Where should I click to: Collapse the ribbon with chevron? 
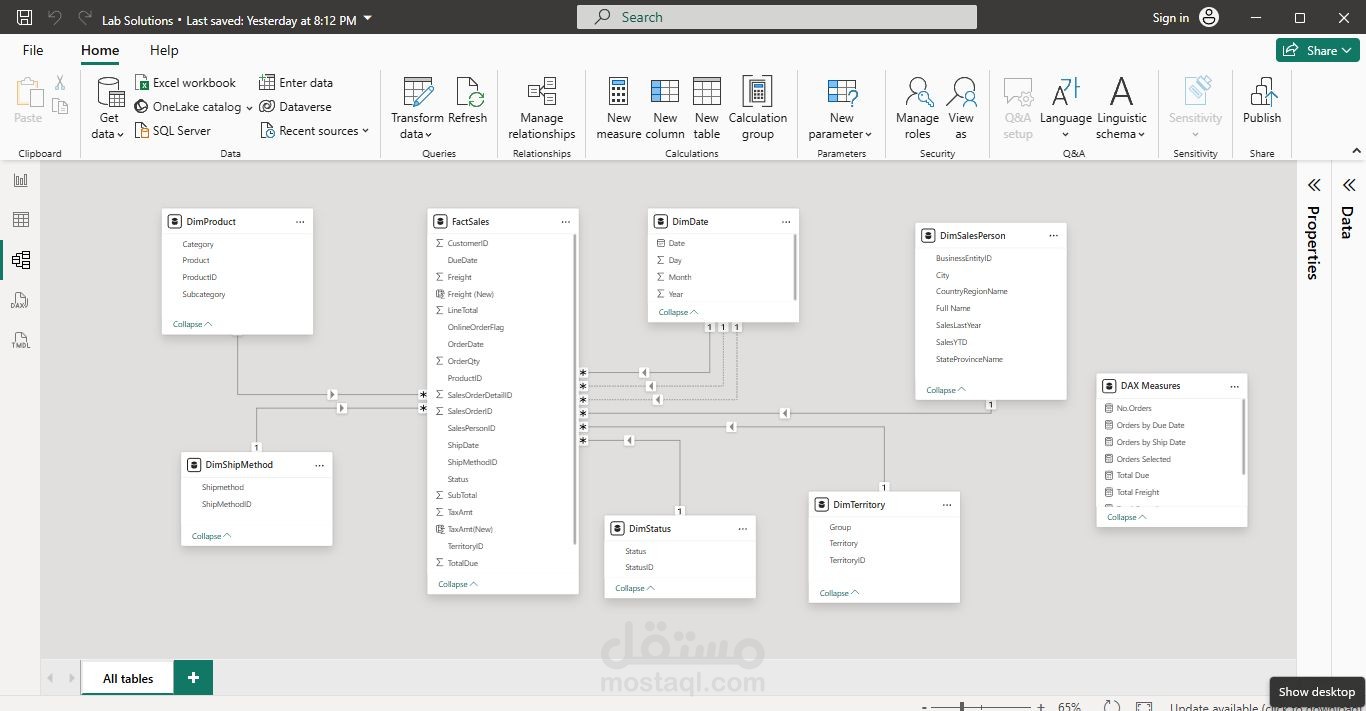coord(1356,151)
